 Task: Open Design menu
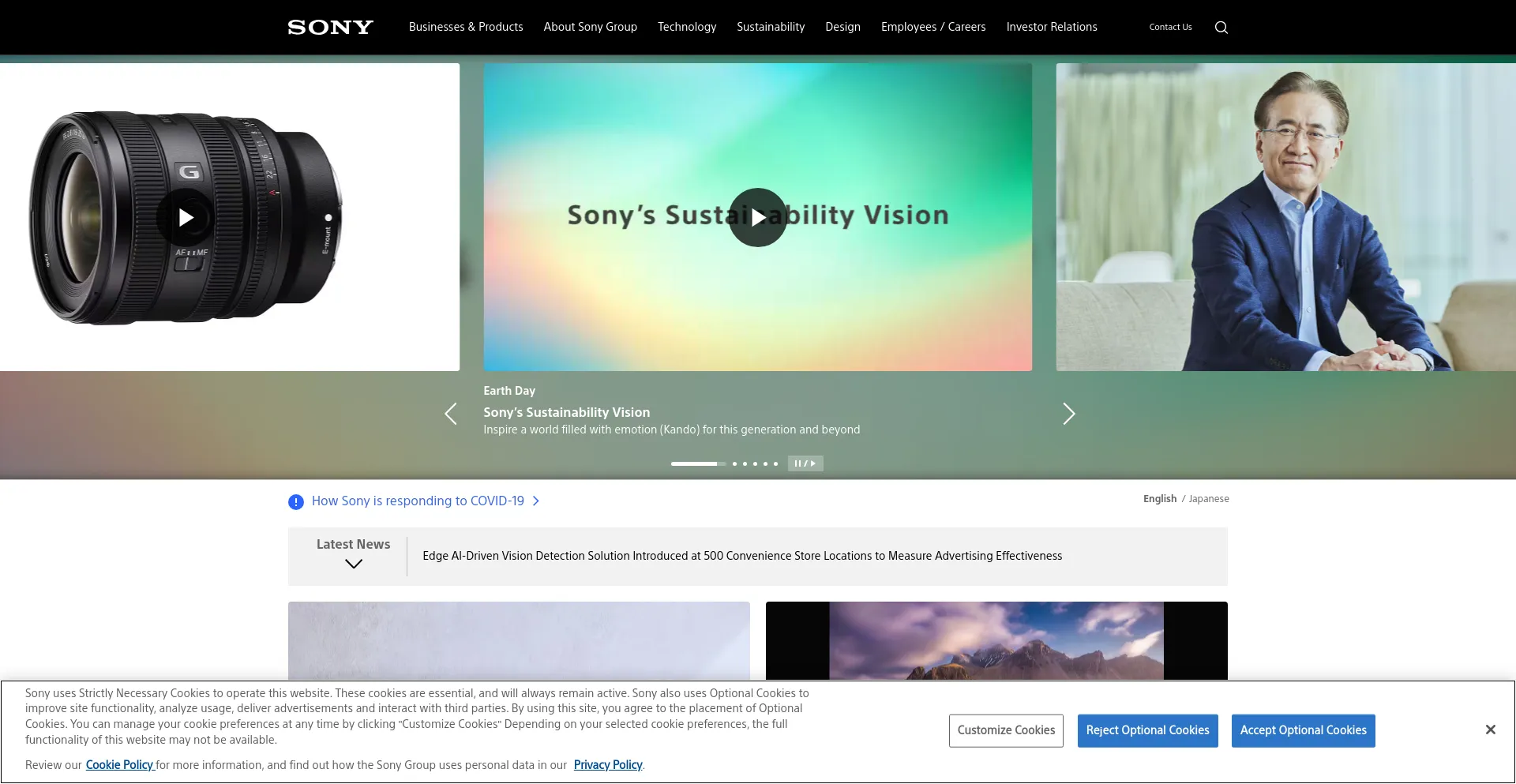[x=842, y=27]
